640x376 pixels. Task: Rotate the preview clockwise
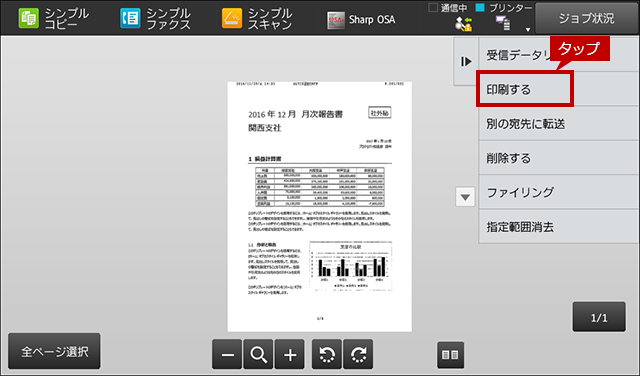(x=358, y=354)
